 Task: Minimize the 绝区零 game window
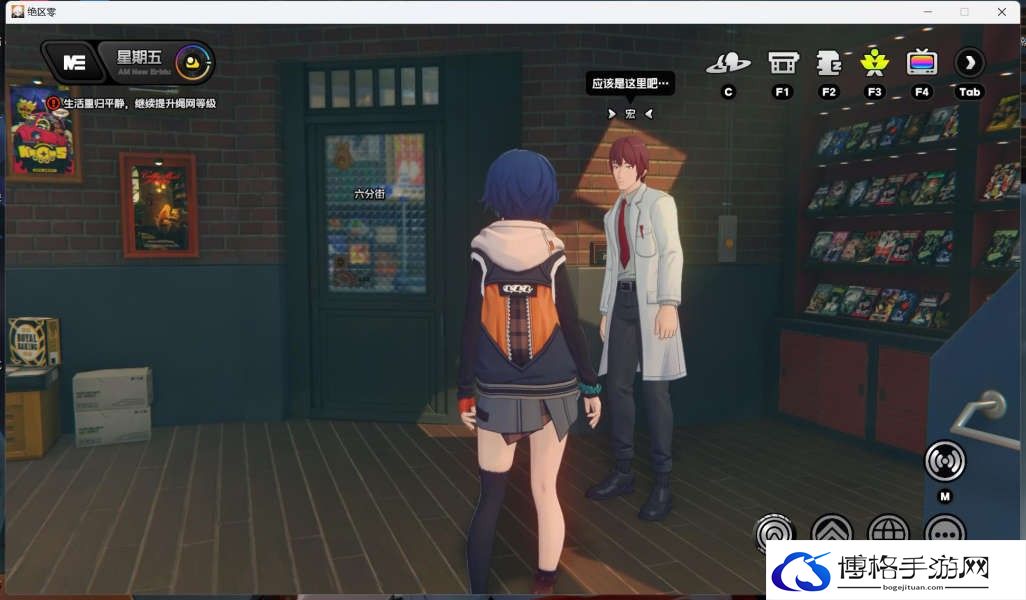(x=927, y=12)
